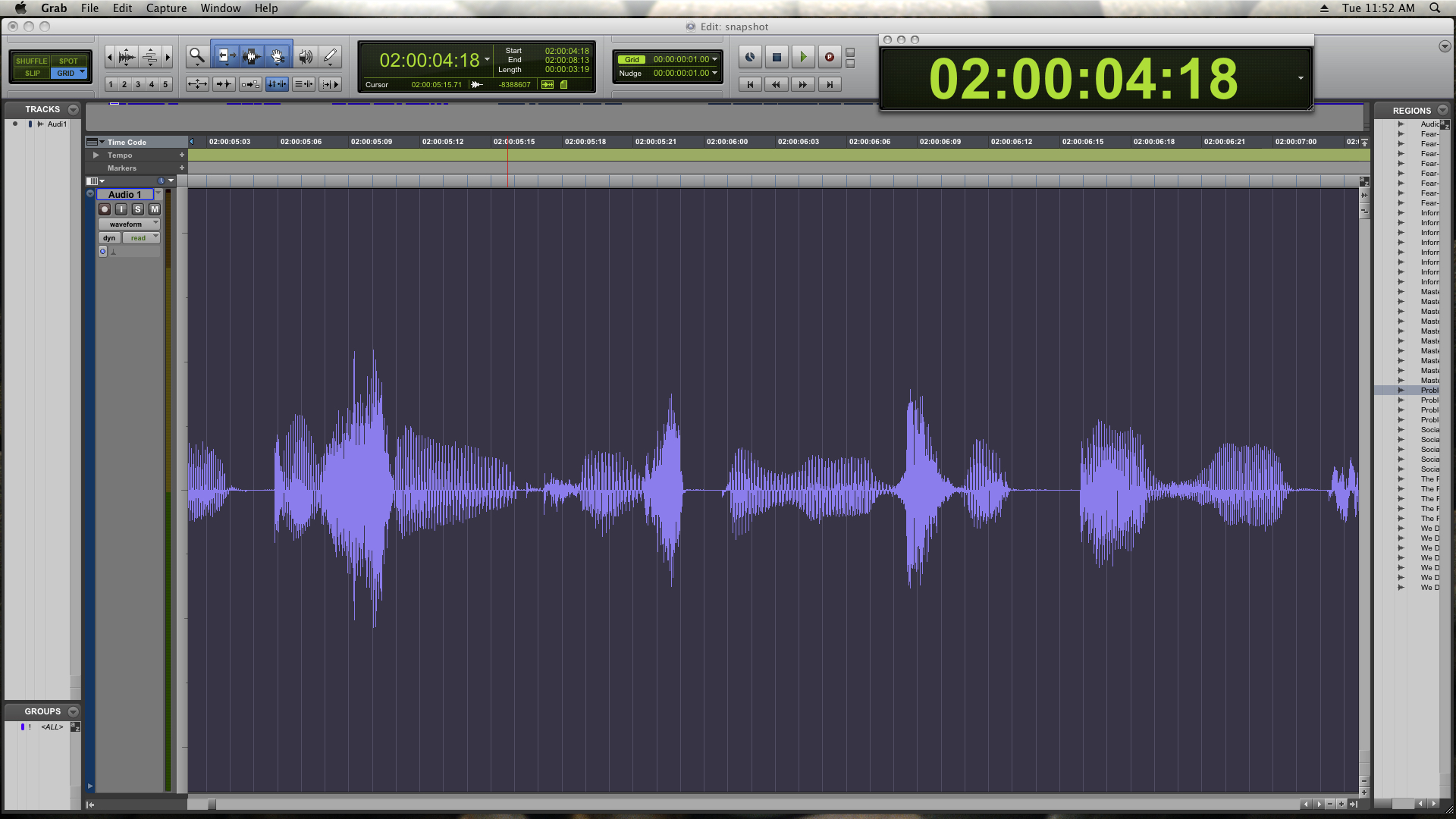Toggle Link Timeline and Edit Selection
Image resolution: width=1456 pixels, height=819 pixels.
coord(277,84)
